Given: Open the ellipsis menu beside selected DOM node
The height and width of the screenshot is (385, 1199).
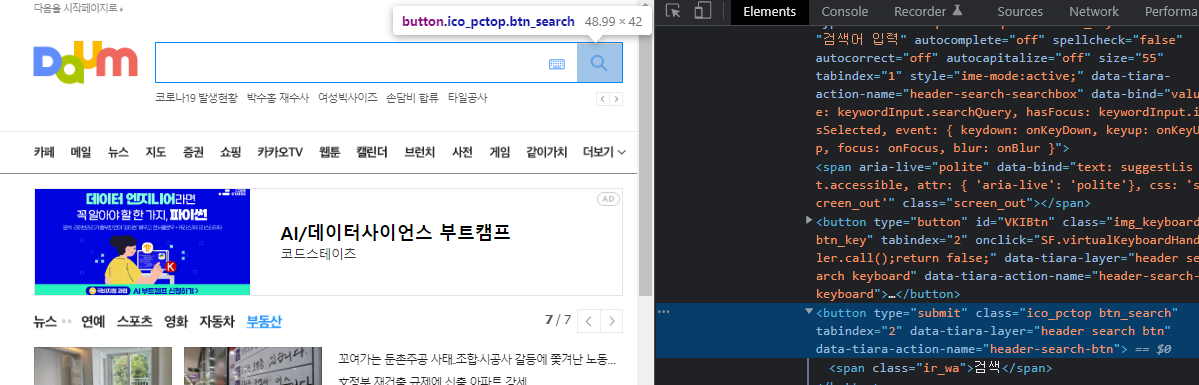Looking at the screenshot, I should click(664, 312).
